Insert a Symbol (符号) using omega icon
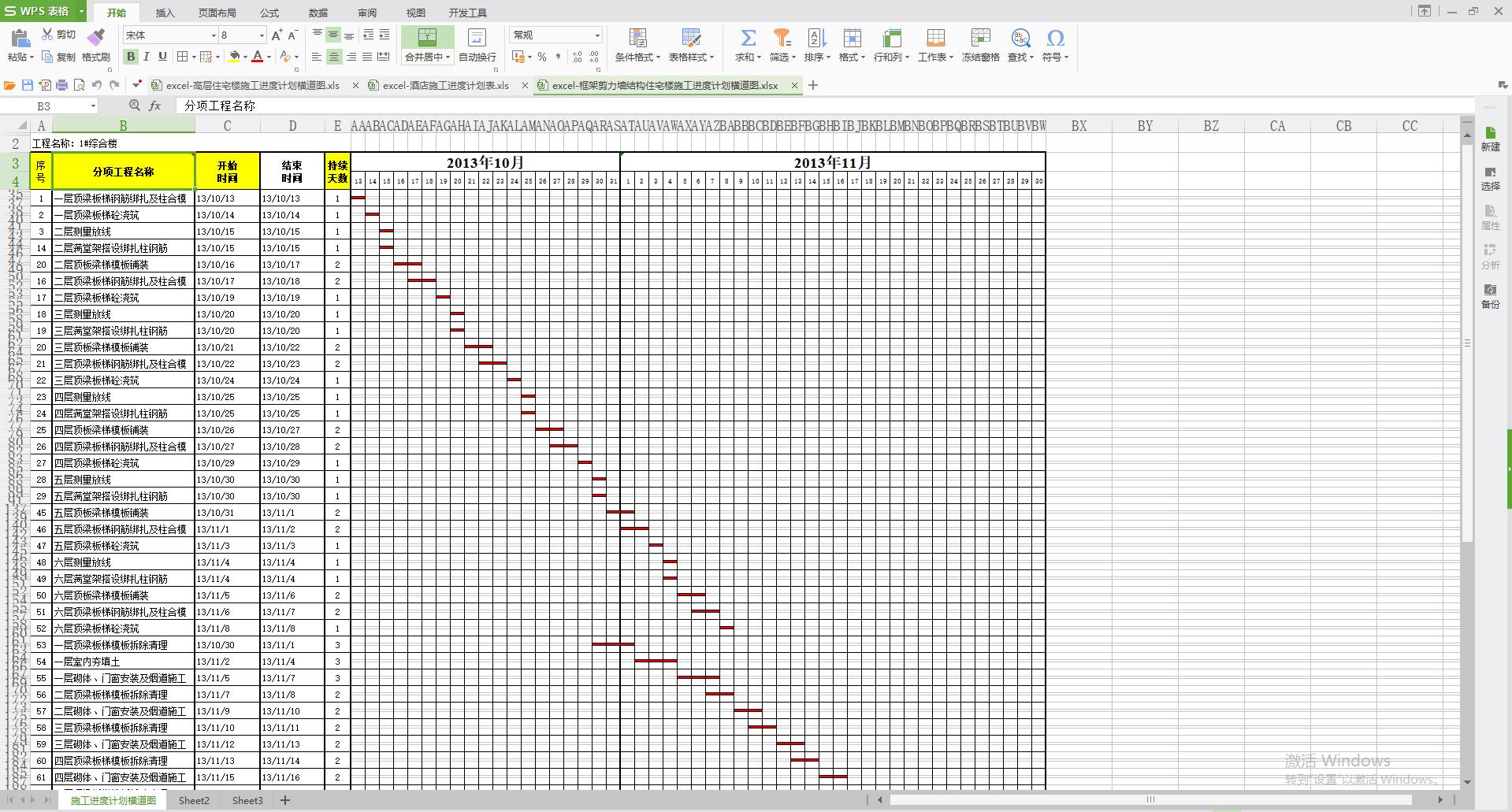 click(x=1055, y=38)
